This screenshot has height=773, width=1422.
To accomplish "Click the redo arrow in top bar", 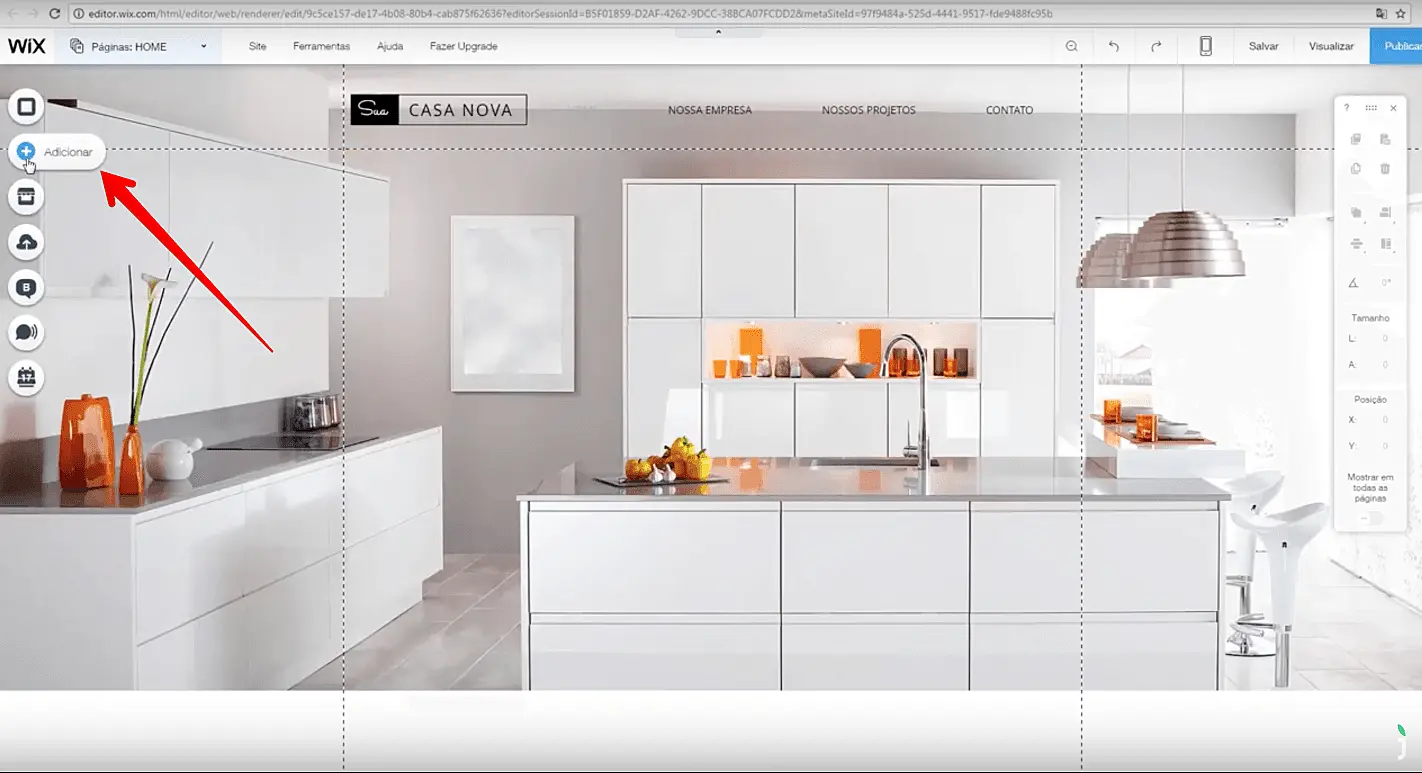I will [x=1156, y=46].
